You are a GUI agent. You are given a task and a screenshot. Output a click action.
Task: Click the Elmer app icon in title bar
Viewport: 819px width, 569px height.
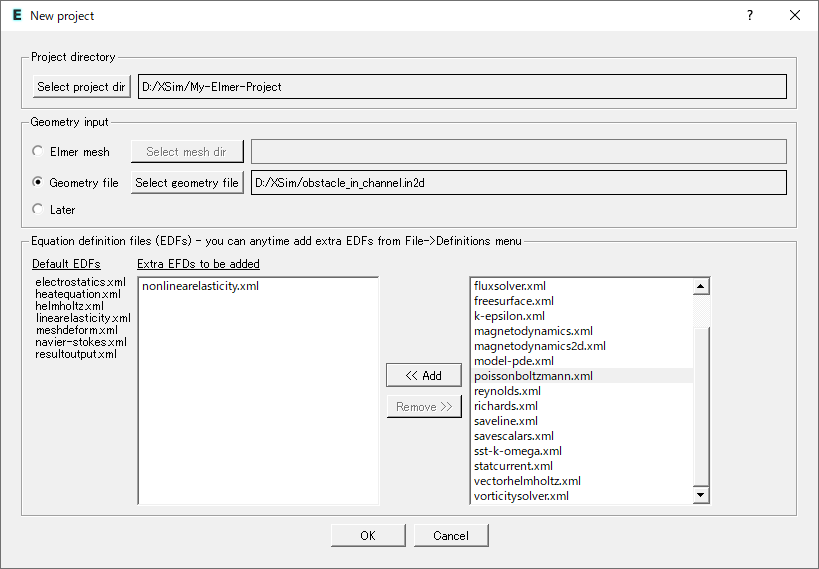point(17,15)
